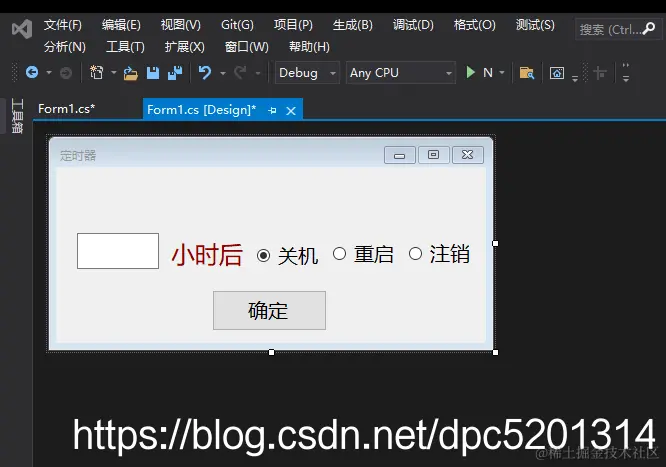Expand the dropdown arrow after the window icon
Image resolution: width=666 pixels, height=467 pixels.
(575, 78)
